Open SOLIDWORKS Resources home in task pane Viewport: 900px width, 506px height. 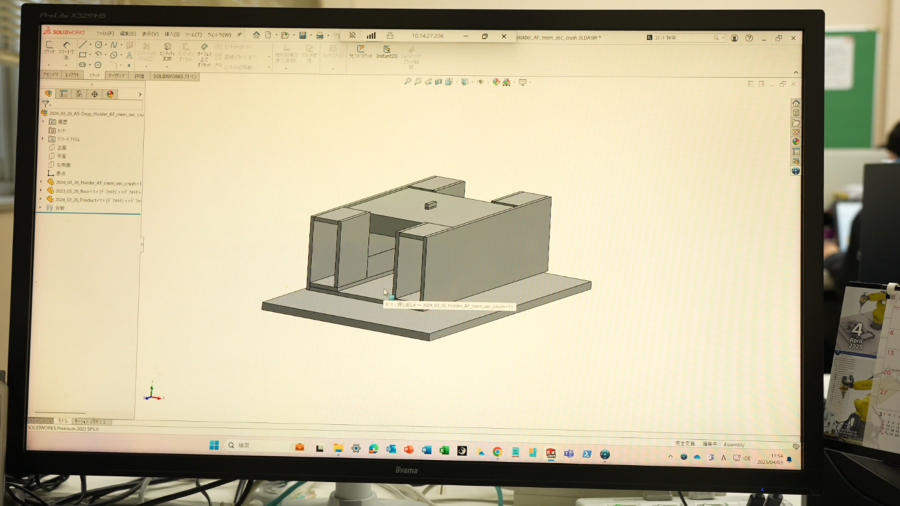(x=796, y=103)
